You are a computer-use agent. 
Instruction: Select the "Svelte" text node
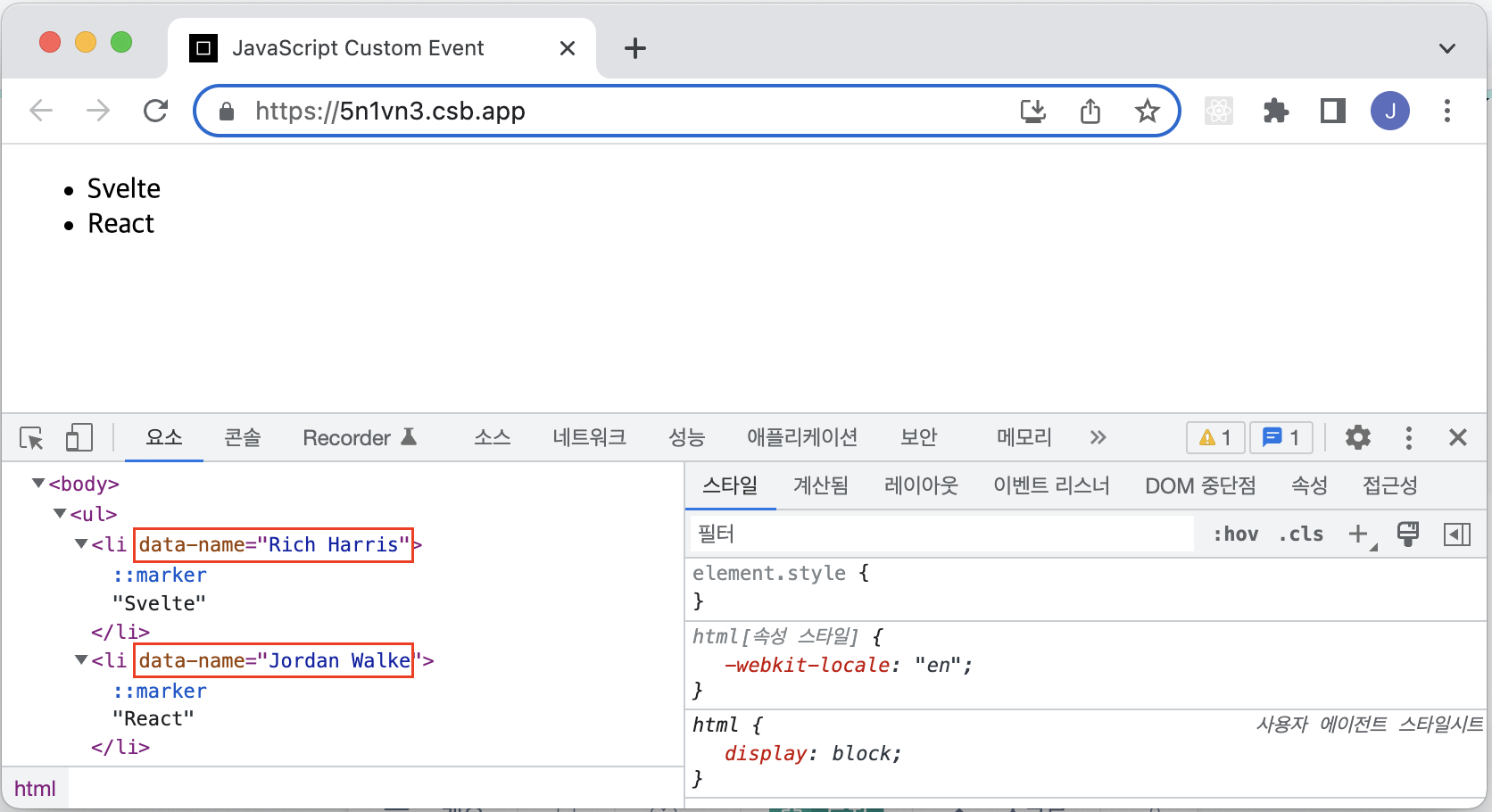coord(159,603)
